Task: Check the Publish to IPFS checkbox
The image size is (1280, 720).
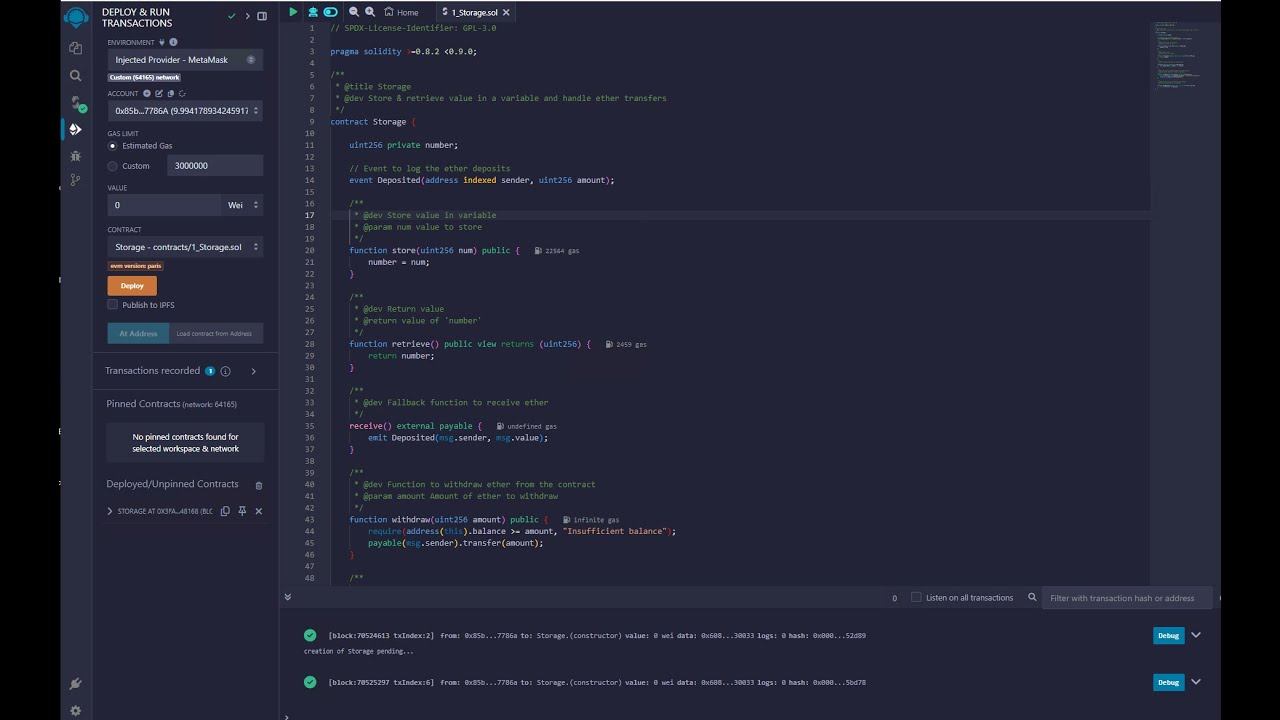Action: point(112,305)
